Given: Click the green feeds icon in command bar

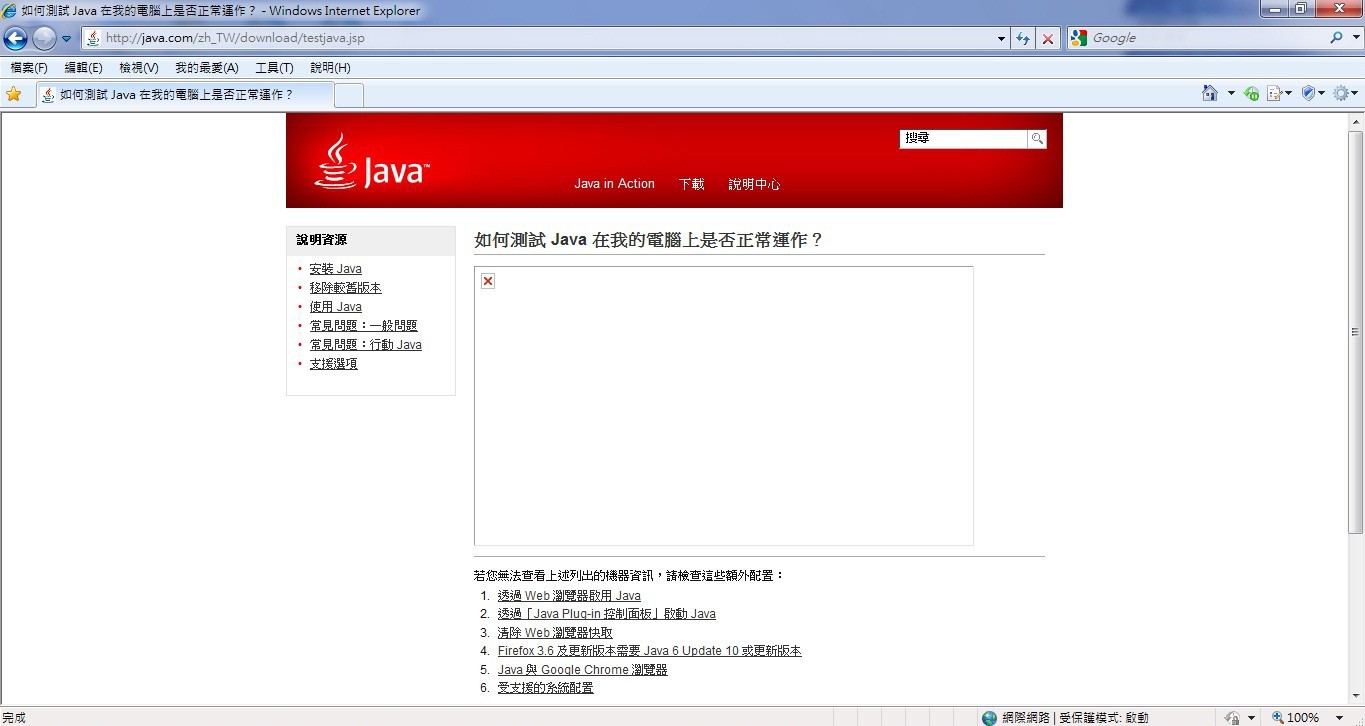Looking at the screenshot, I should (1251, 93).
